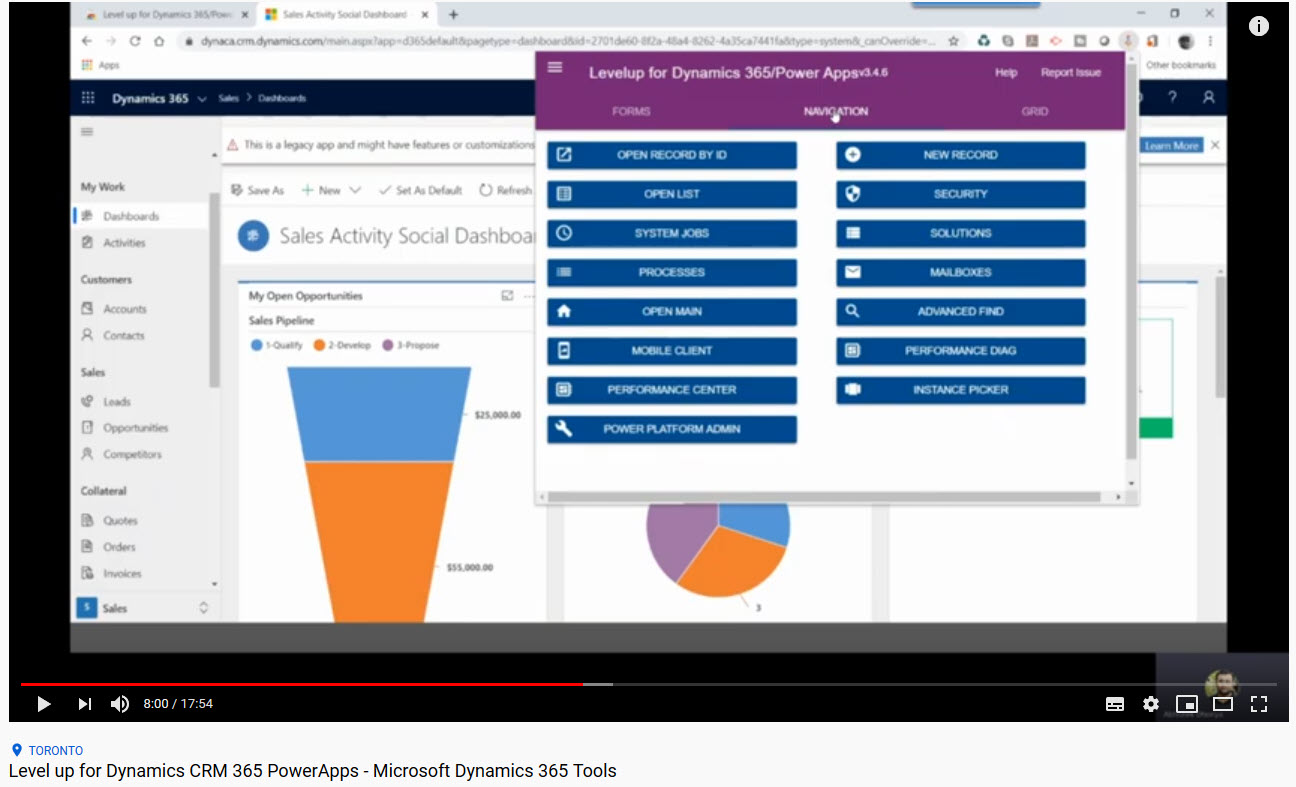Bookmark this page with the star

tap(954, 42)
